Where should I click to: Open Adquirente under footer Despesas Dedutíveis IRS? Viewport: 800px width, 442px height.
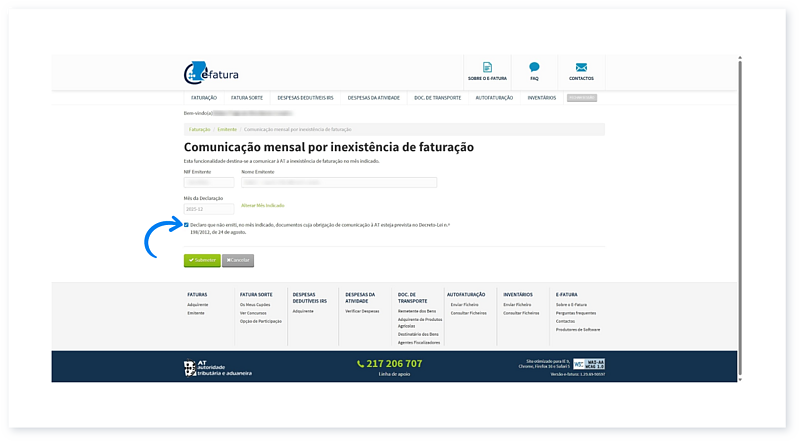click(303, 311)
